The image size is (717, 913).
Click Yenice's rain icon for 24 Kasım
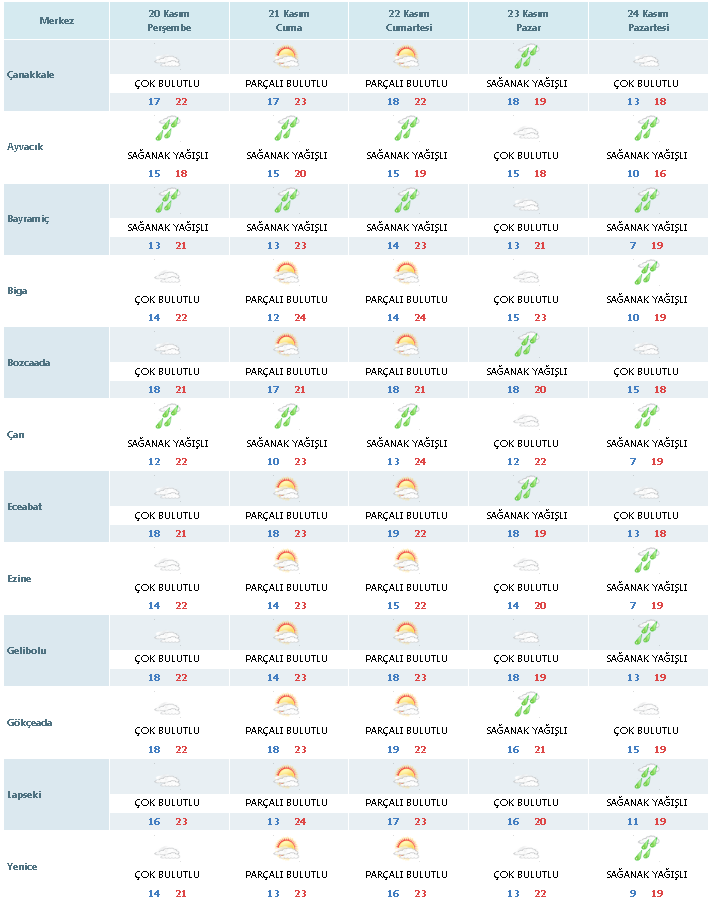[x=646, y=849]
